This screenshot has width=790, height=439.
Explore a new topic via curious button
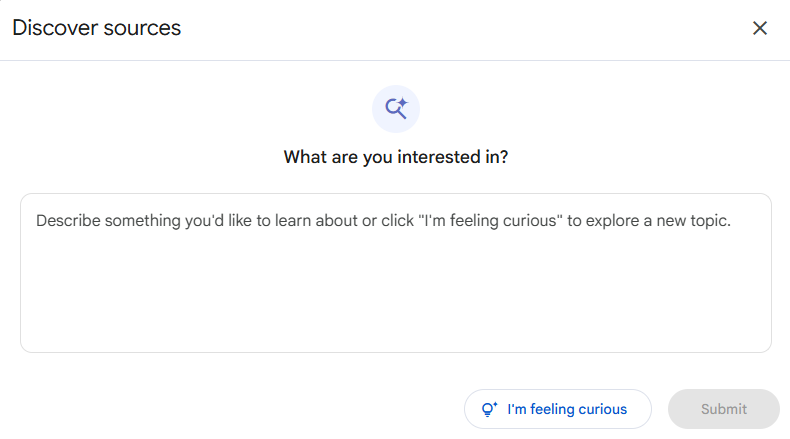click(558, 409)
